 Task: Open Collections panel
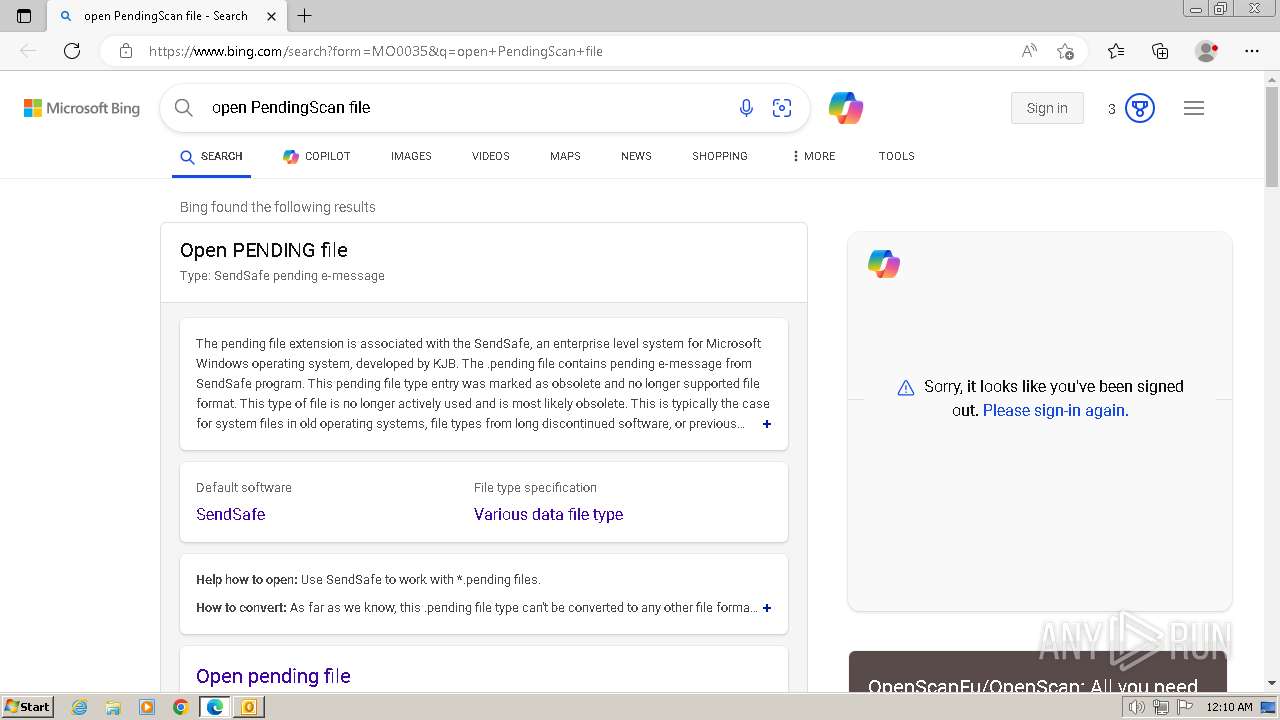click(x=1160, y=51)
